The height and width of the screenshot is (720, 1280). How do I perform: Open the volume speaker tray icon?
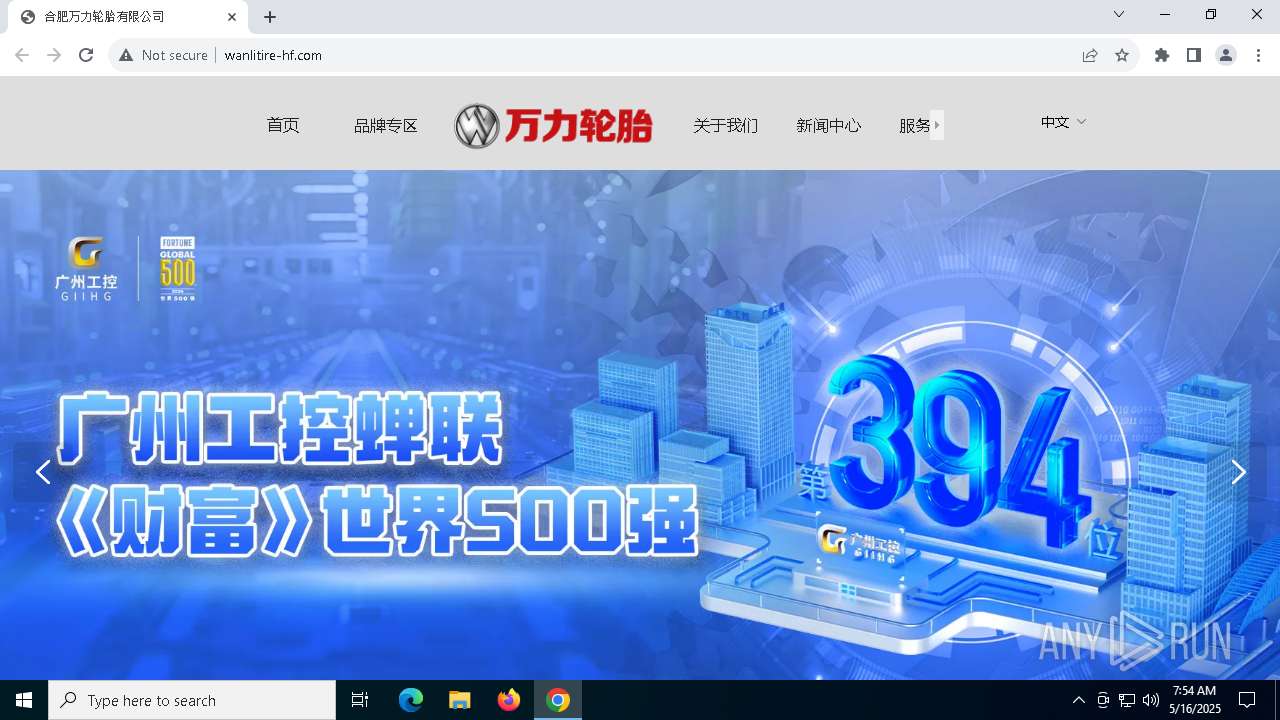tap(1151, 700)
